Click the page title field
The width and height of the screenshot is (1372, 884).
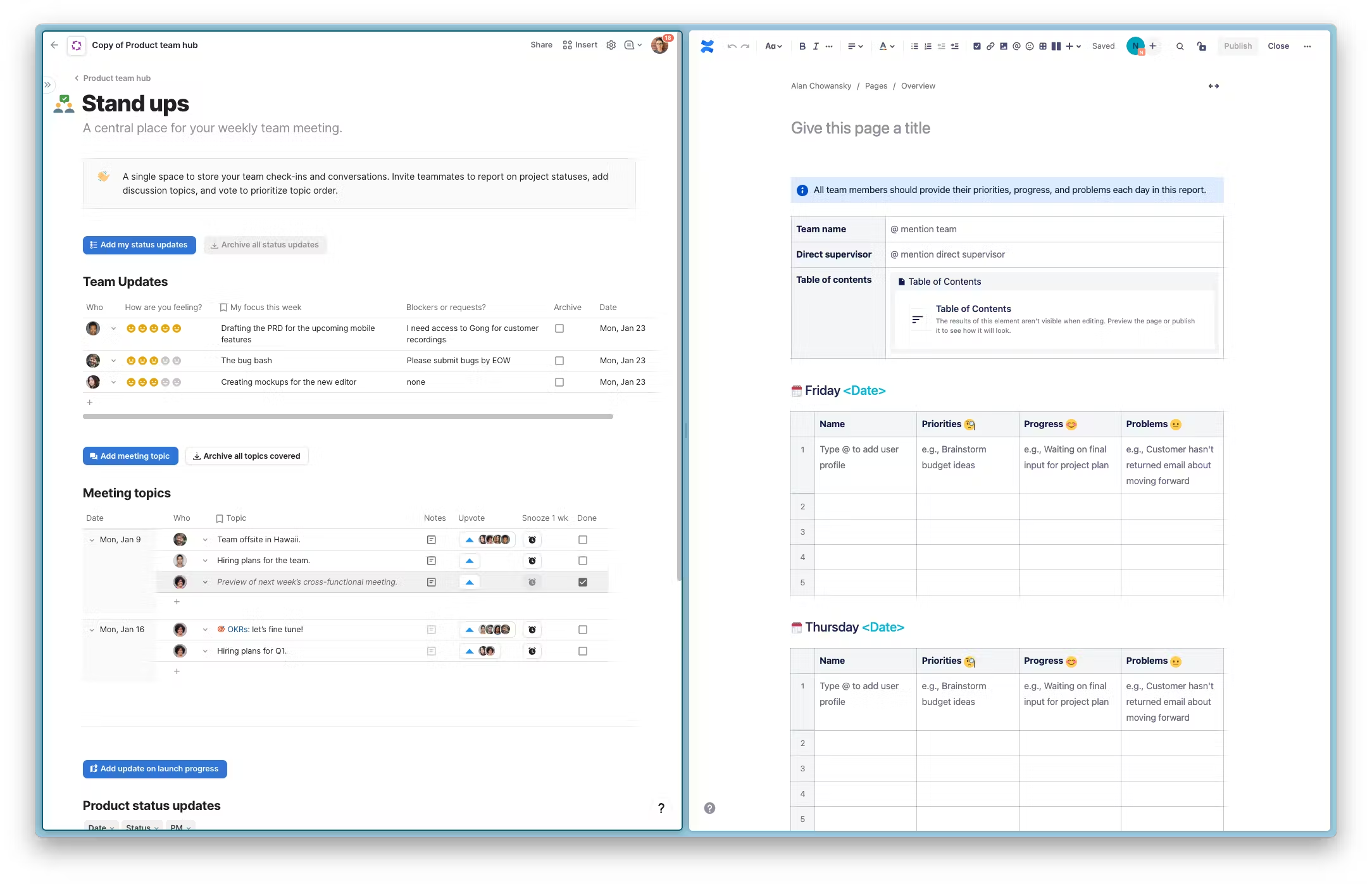[861, 128]
